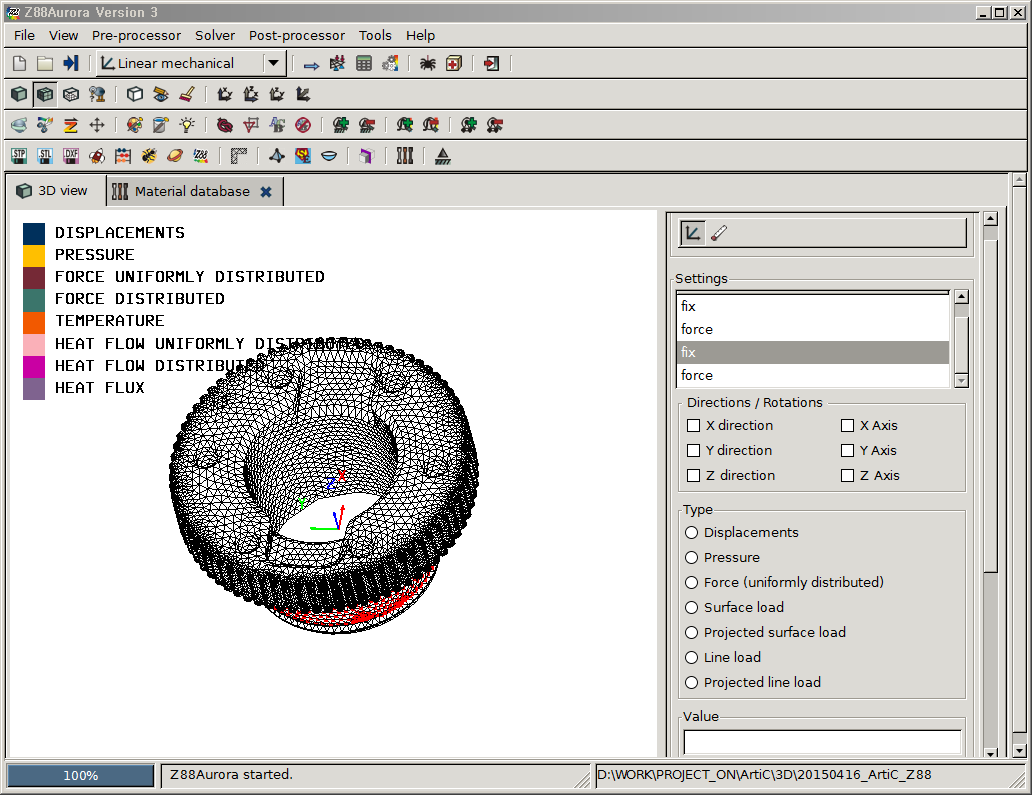Check the Z Axis rotation box
Image resolution: width=1032 pixels, height=795 pixels.
coord(847,475)
